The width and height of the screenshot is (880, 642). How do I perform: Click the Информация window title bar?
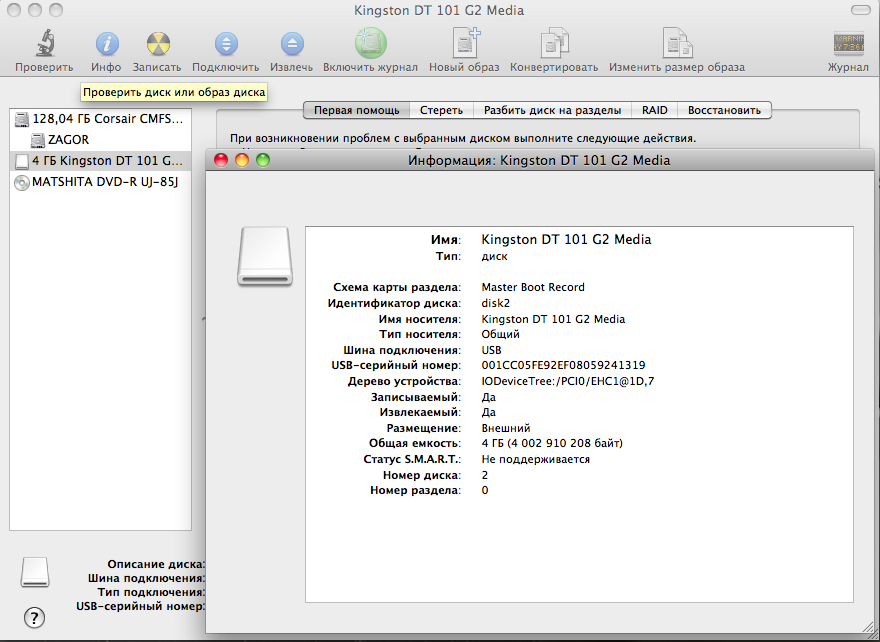[539, 160]
